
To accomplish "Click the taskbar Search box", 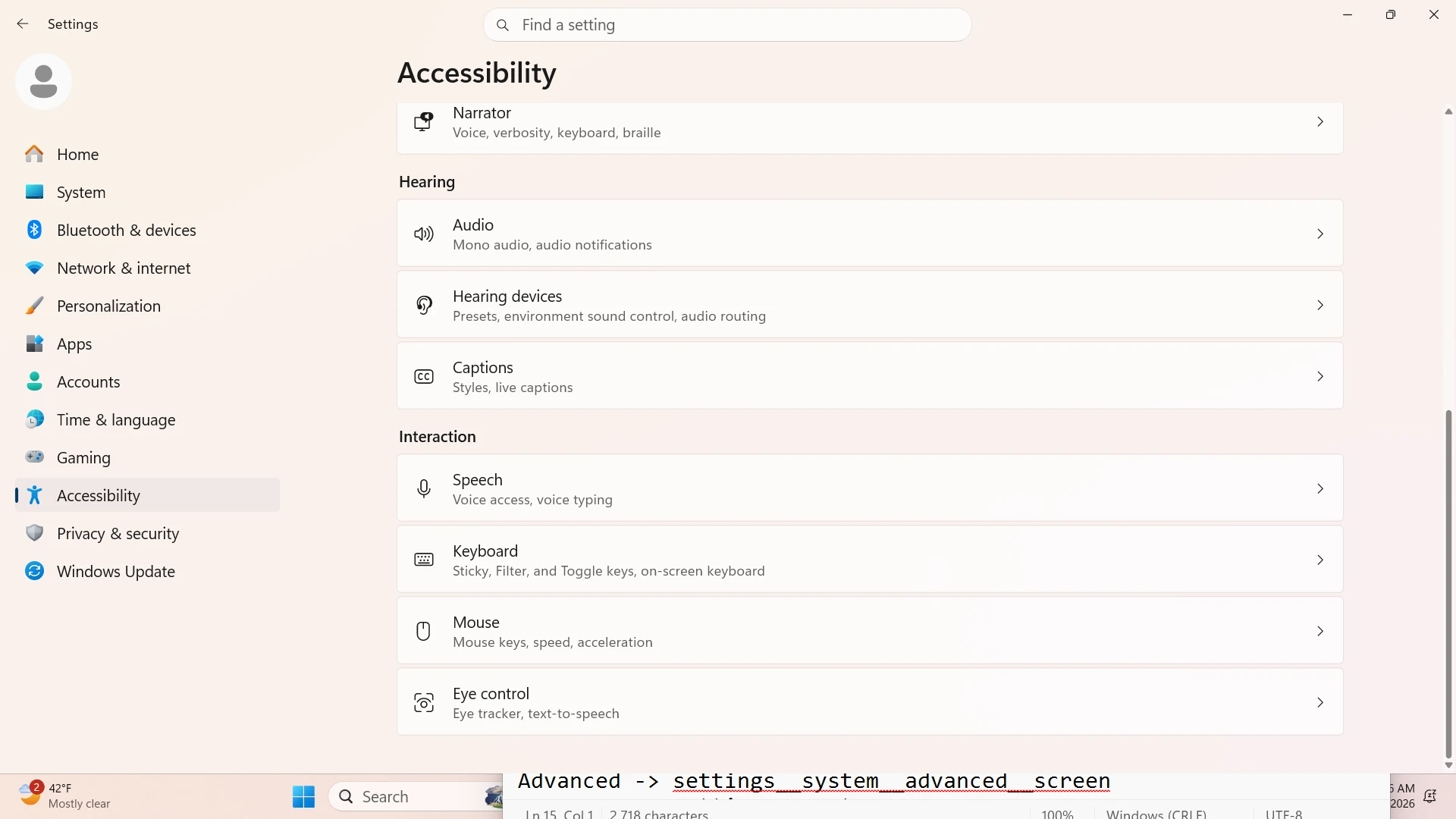I will pyautogui.click(x=416, y=796).
